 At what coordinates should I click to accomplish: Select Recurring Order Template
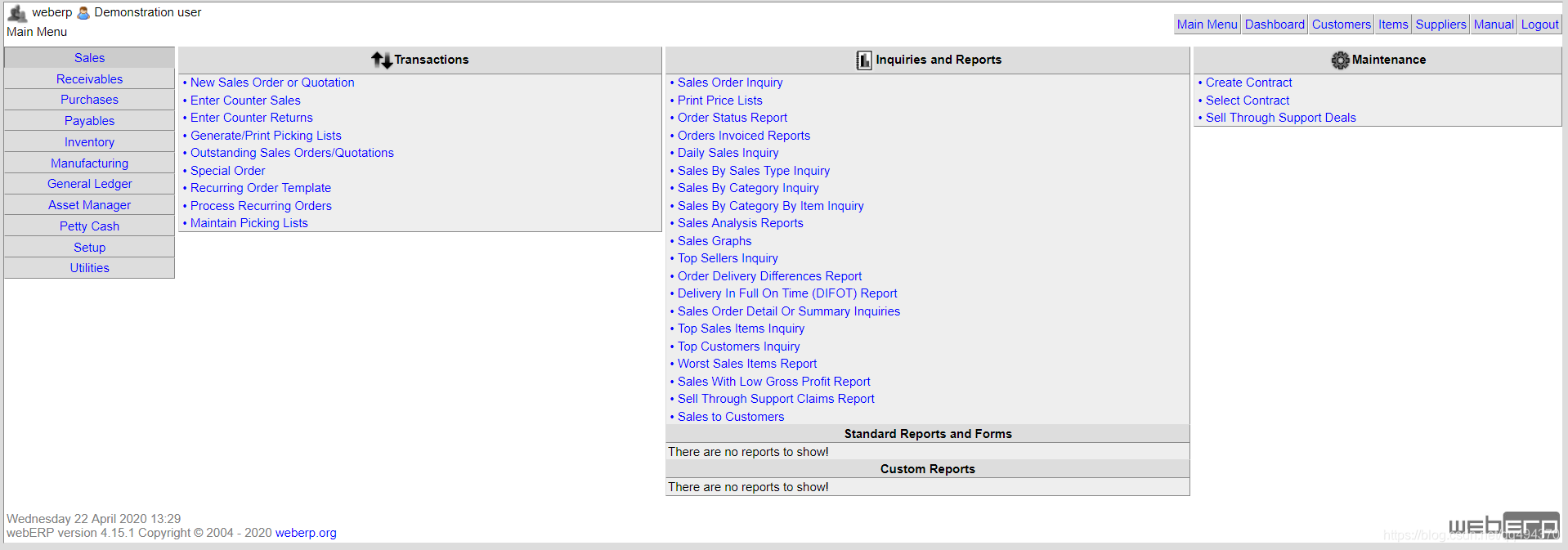pos(261,188)
